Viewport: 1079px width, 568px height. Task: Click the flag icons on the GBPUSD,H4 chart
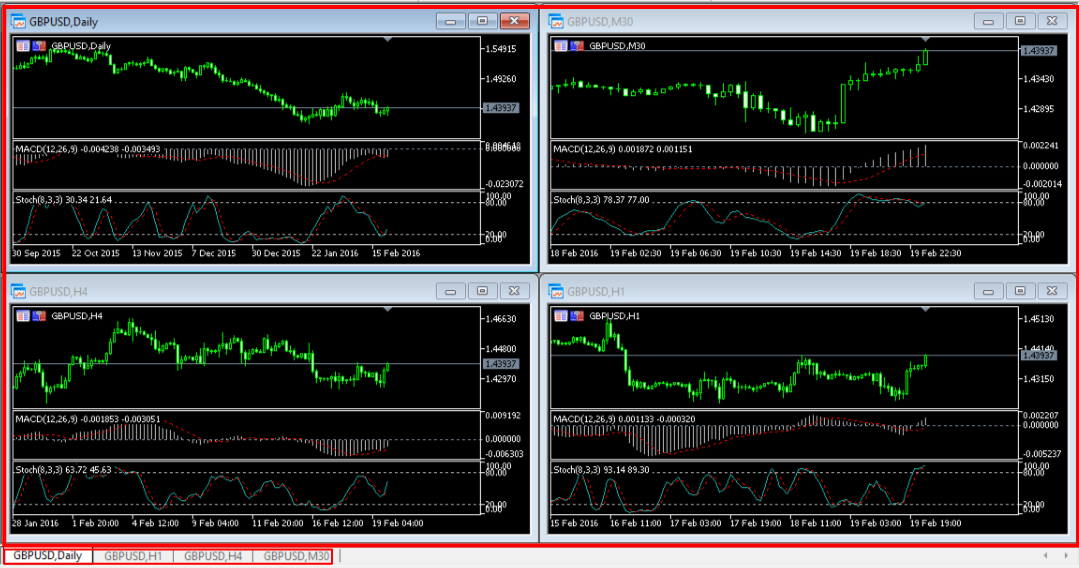click(31, 316)
